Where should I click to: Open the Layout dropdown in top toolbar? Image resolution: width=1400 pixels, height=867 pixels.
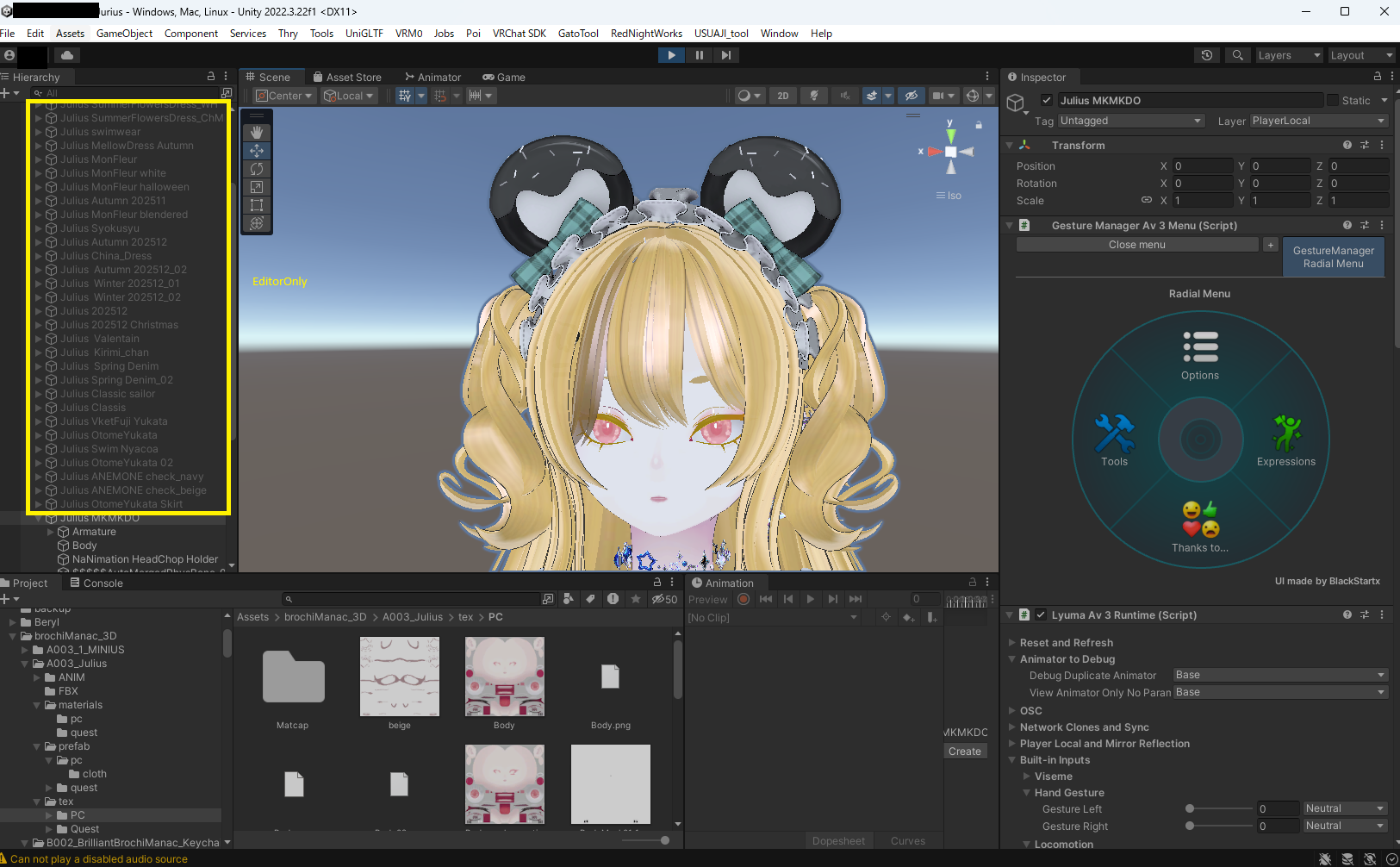(x=1360, y=55)
